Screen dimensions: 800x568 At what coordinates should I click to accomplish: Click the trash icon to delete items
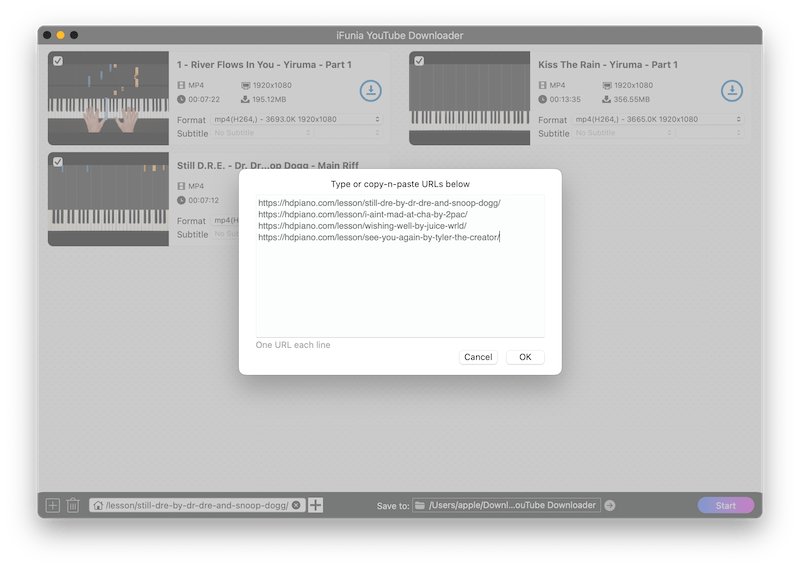click(x=73, y=505)
